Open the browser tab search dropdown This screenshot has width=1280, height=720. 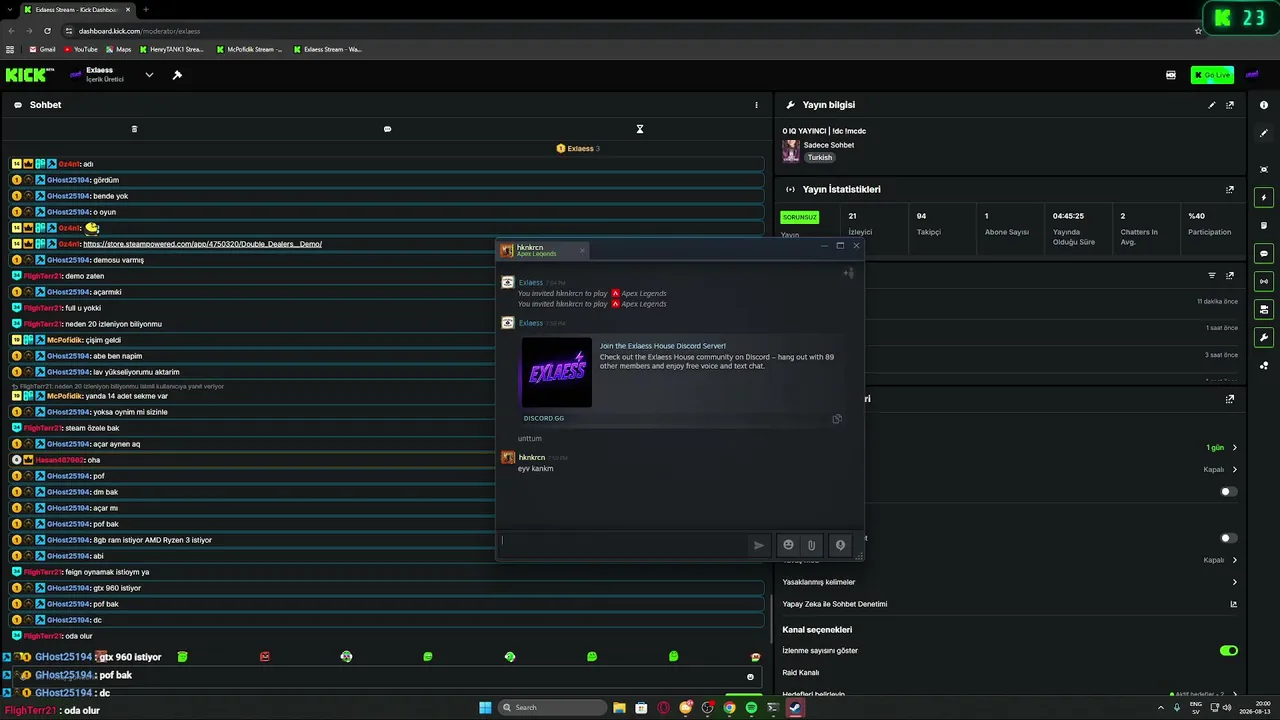tap(11, 10)
